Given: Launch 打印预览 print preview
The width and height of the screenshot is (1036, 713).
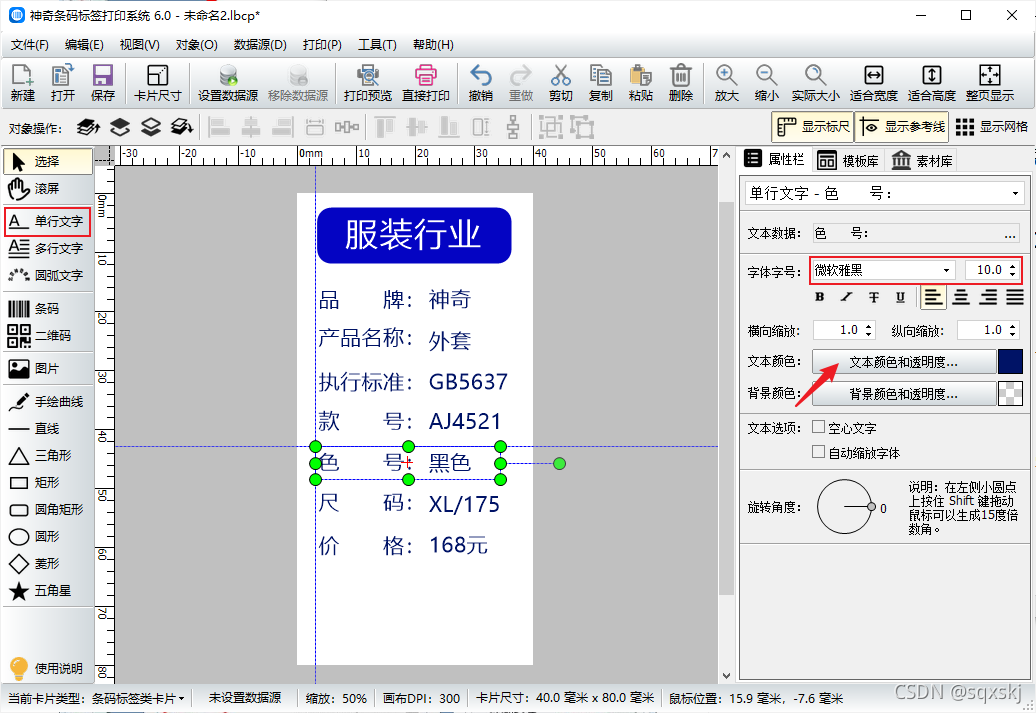Looking at the screenshot, I should point(367,83).
